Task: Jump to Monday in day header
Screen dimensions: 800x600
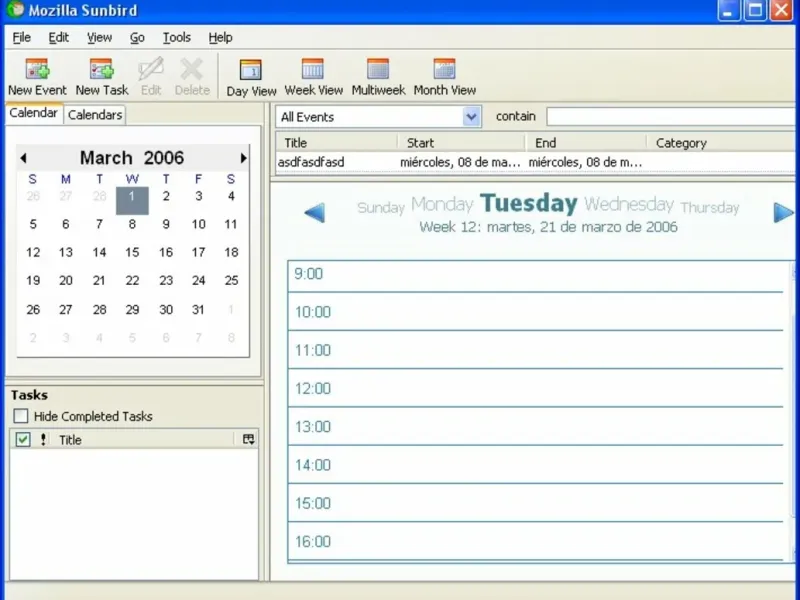Action: [x=442, y=205]
